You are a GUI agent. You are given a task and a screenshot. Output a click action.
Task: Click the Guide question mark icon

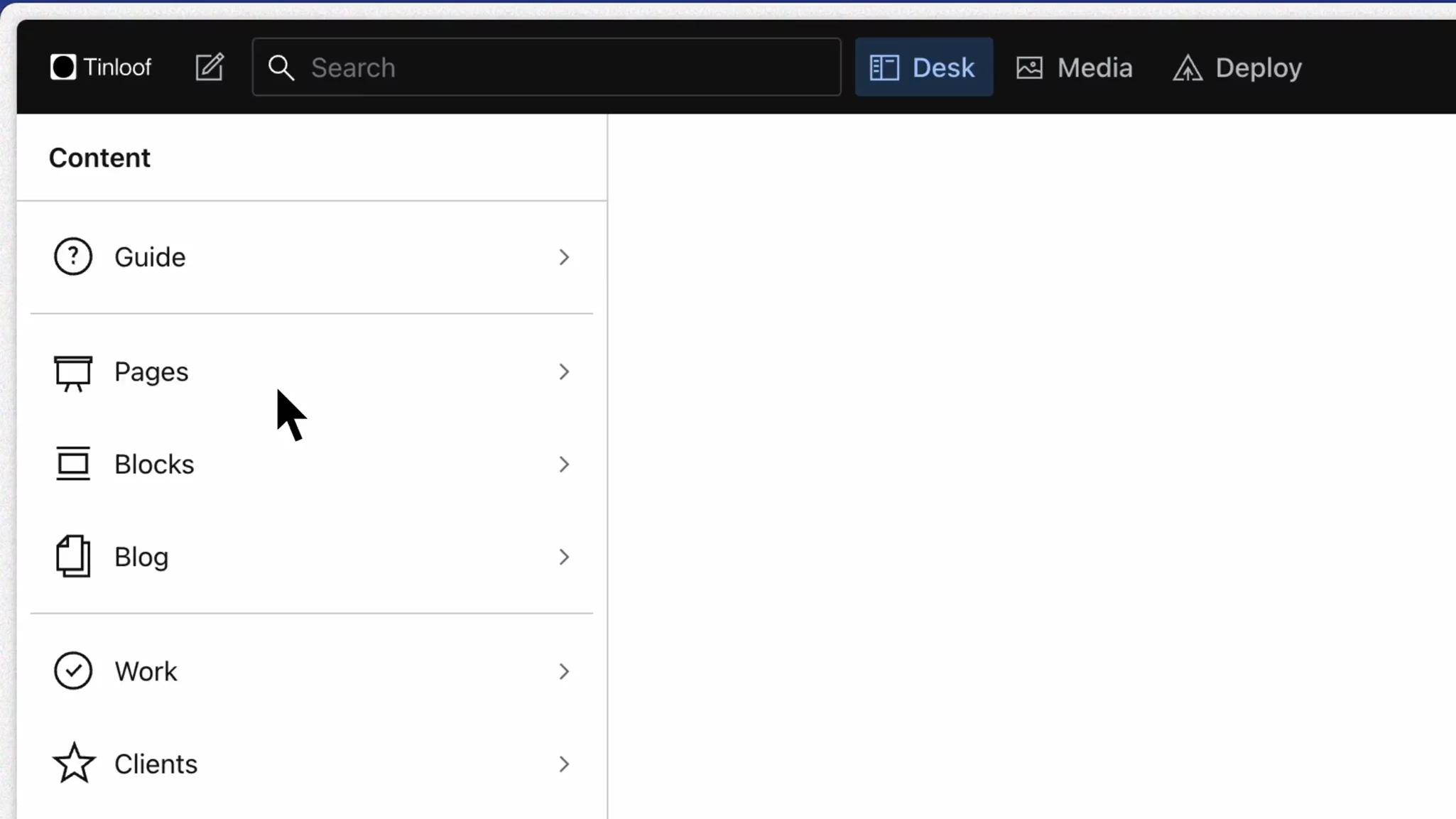point(73,256)
